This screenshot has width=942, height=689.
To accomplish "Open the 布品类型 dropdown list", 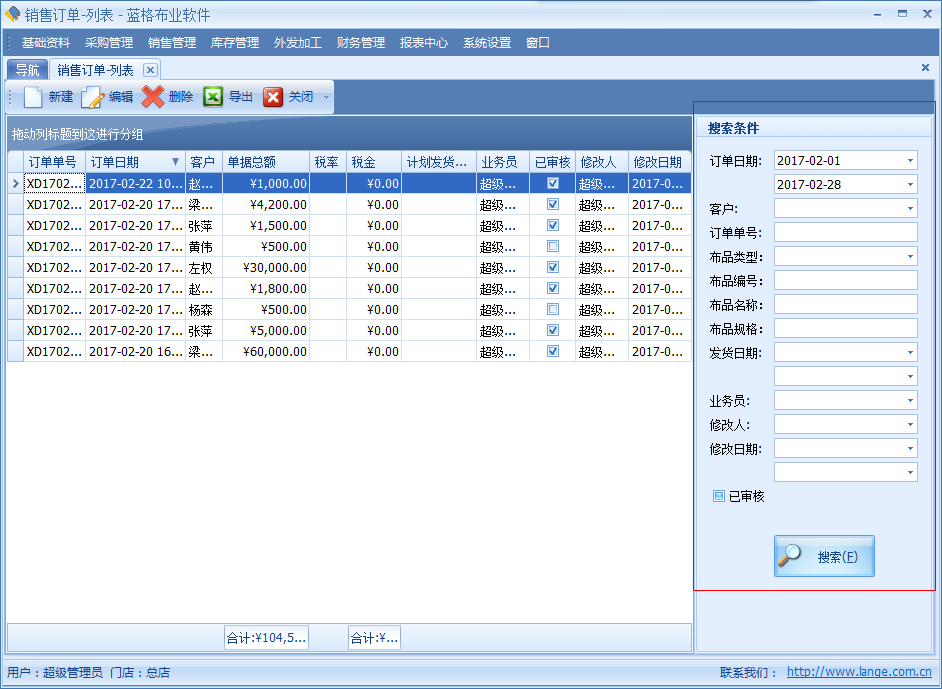I will point(910,257).
